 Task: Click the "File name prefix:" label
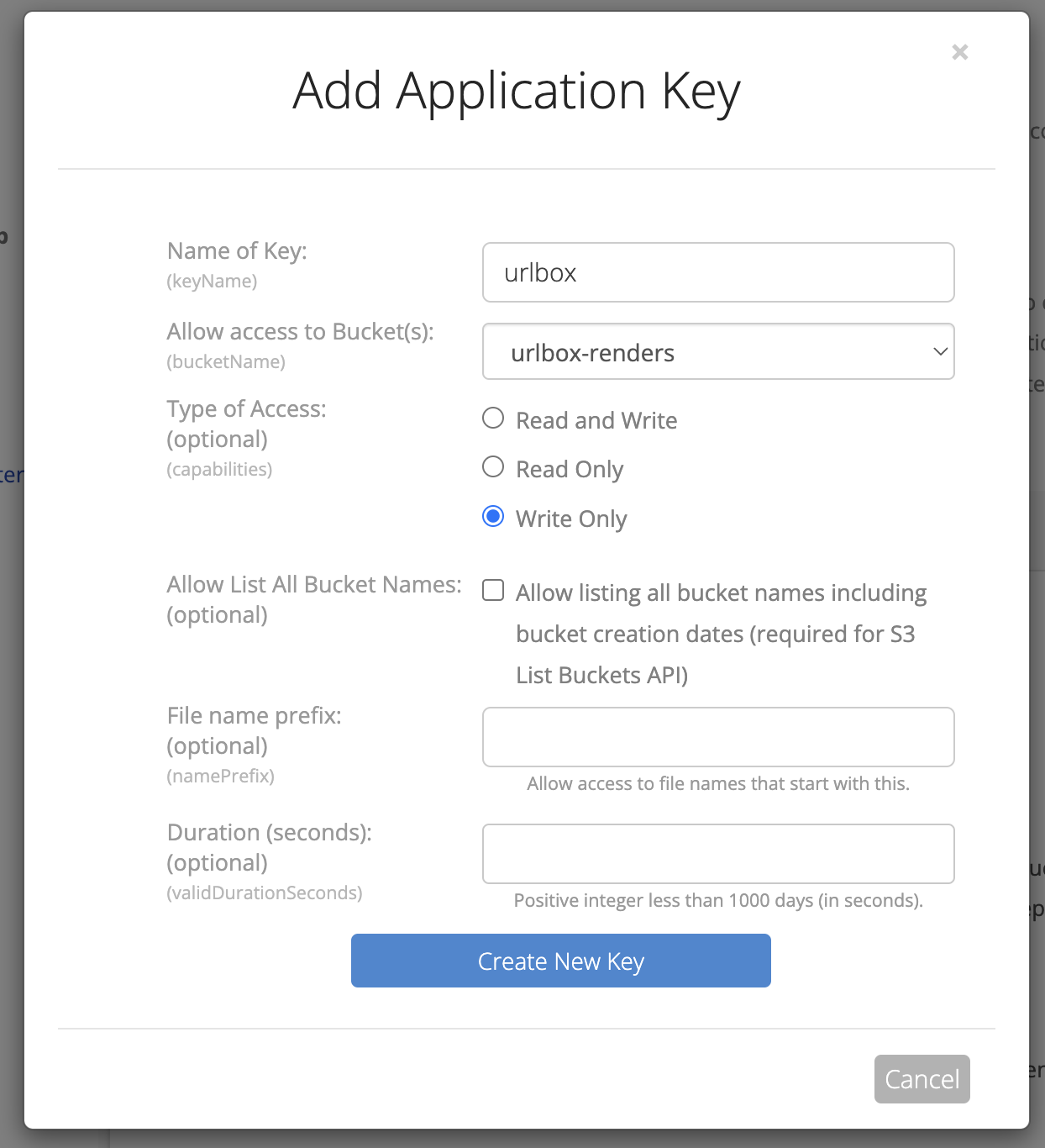point(254,716)
